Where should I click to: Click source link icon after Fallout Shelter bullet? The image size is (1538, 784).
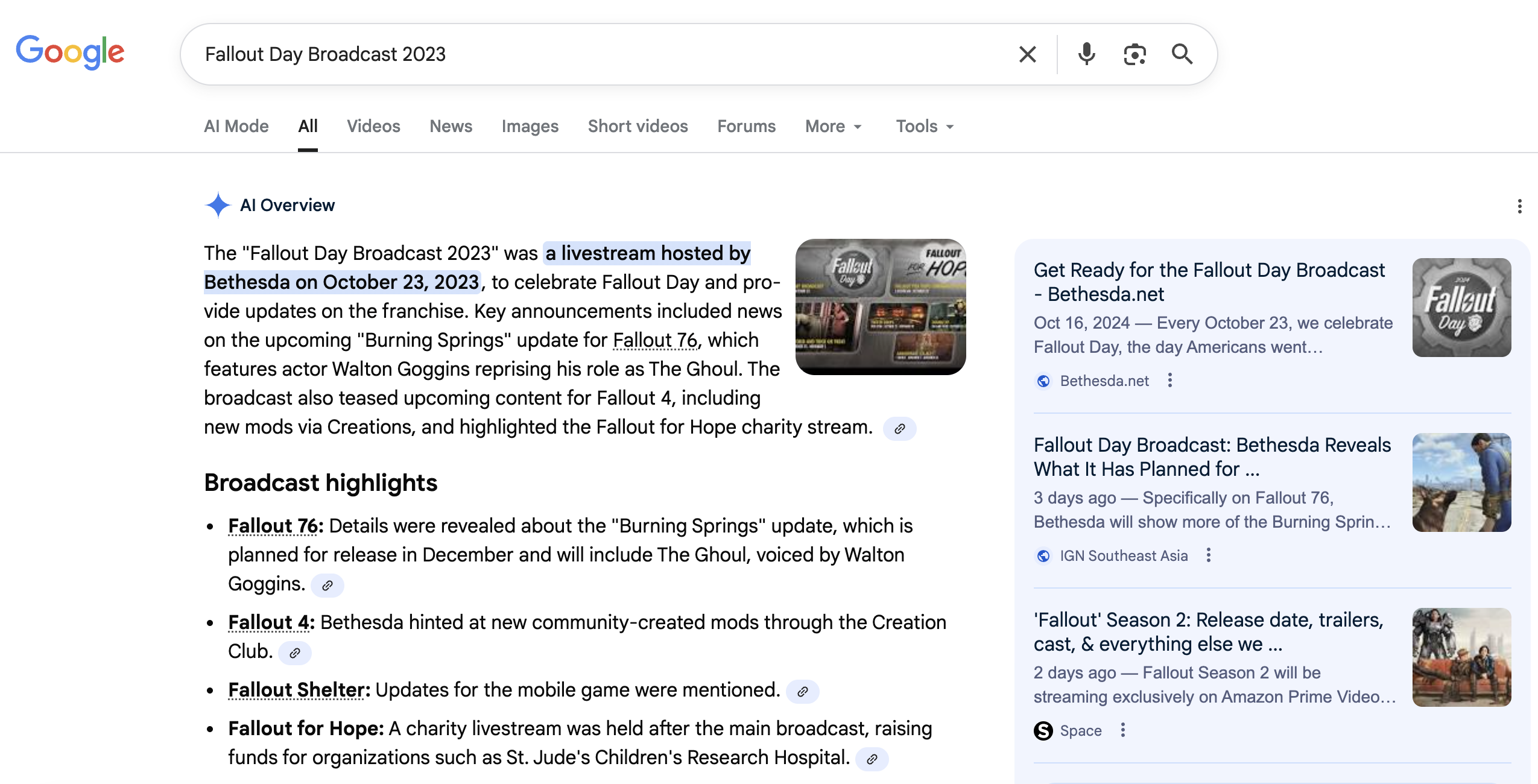pos(803,692)
